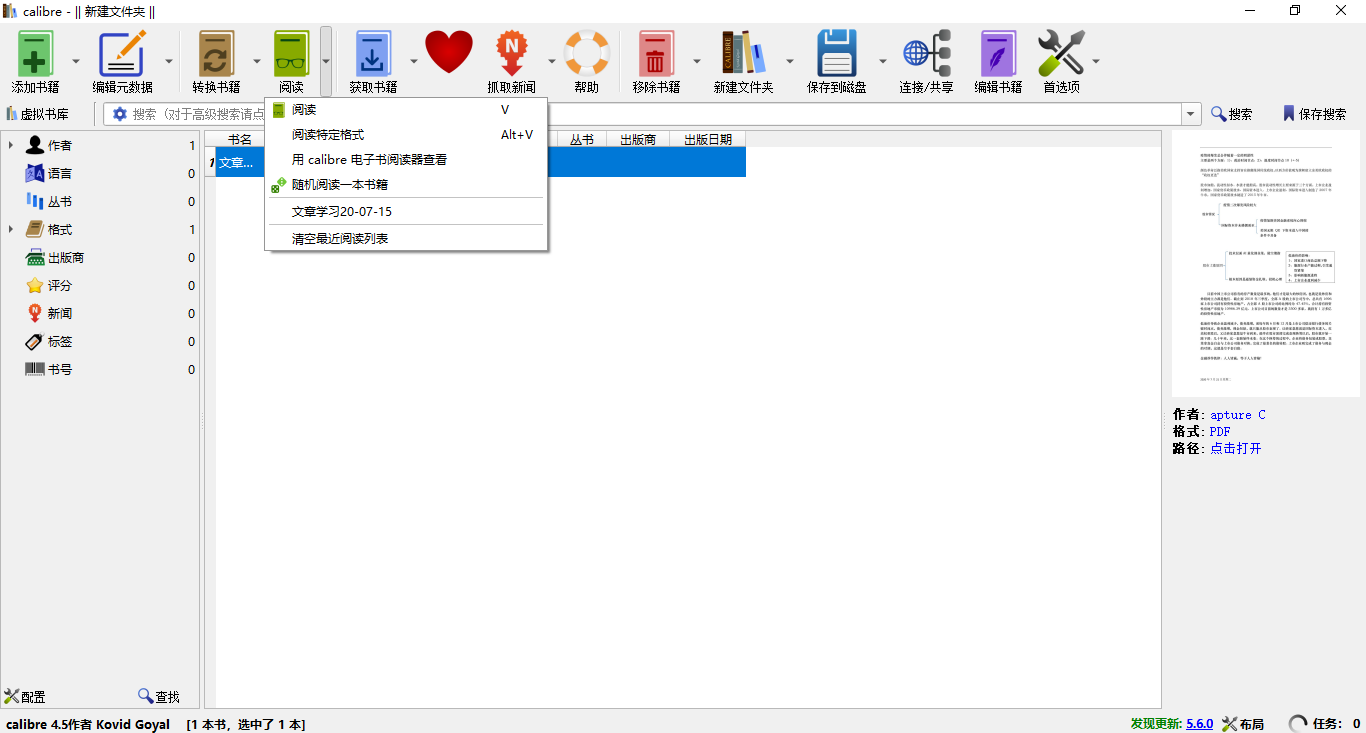The image size is (1366, 733).
Task: Expand the 格式 (Formats) tree node
Action: pos(10,230)
